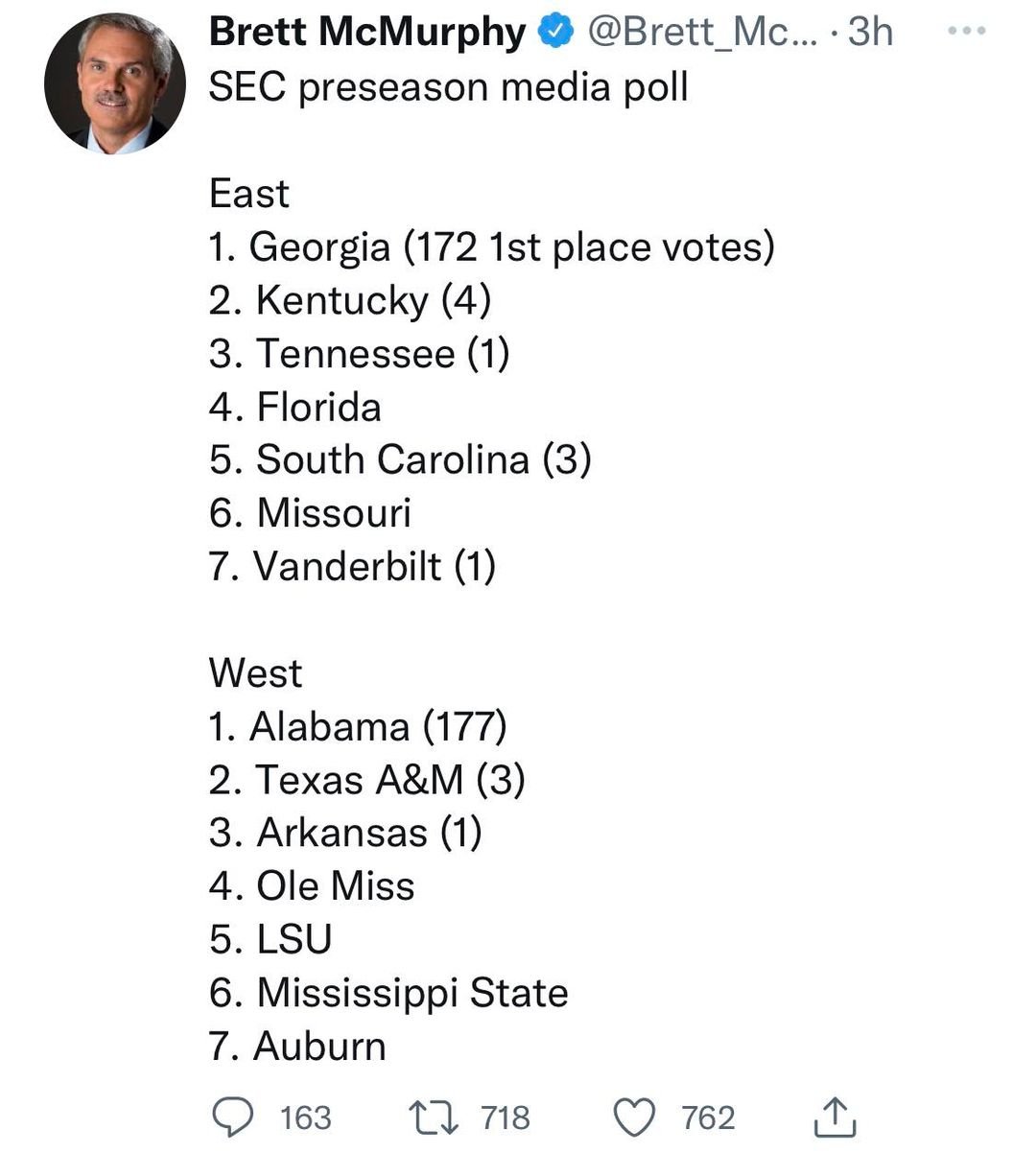Click the Texas A&M (3) line
This screenshot has width=1036, height=1176.
click(367, 780)
